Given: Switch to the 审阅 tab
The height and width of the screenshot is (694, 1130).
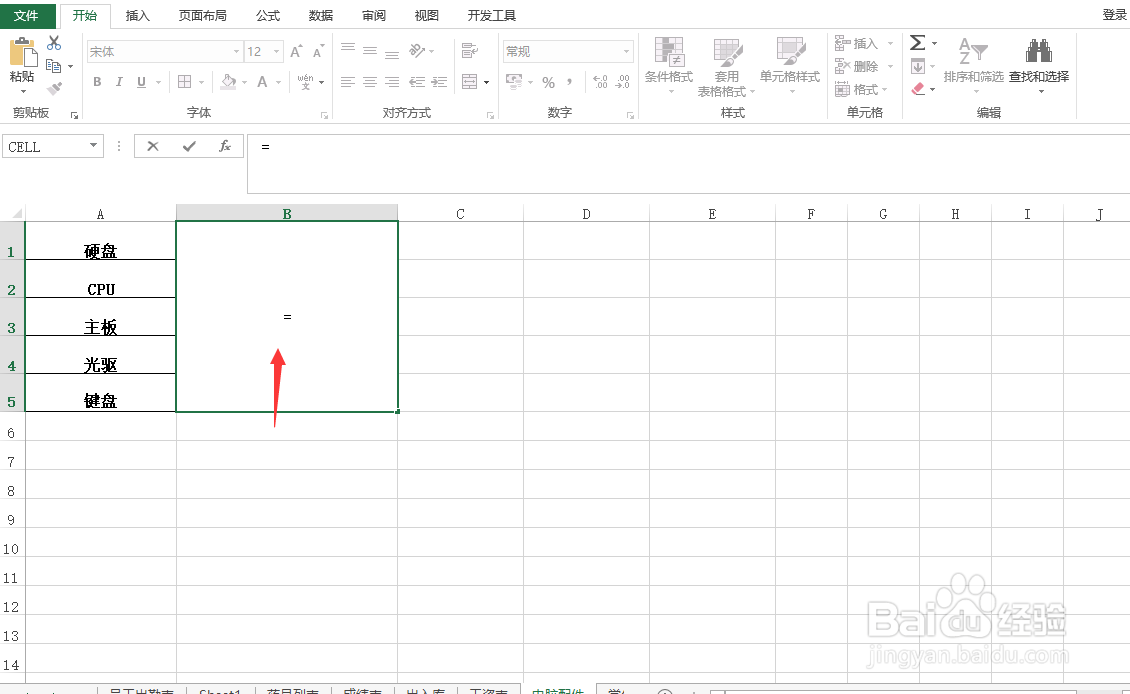Looking at the screenshot, I should click(x=373, y=15).
